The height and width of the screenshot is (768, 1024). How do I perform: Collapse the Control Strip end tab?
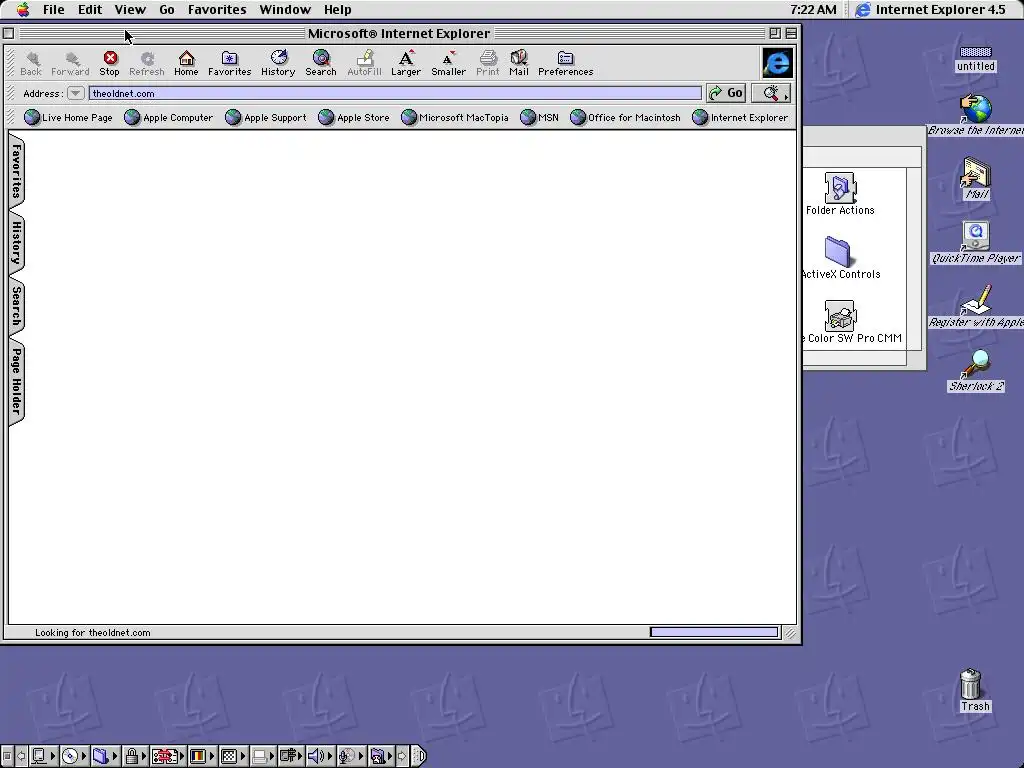click(419, 756)
